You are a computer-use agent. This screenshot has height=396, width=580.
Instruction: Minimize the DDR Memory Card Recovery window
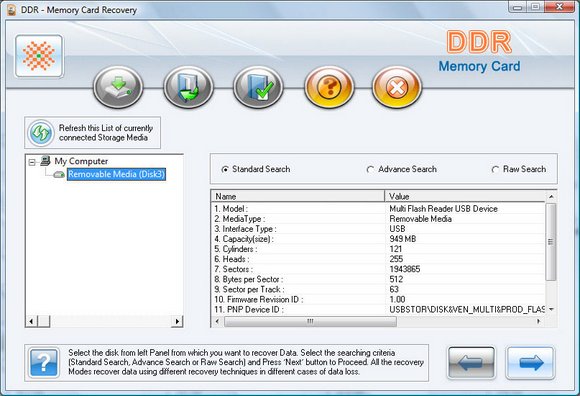518,7
